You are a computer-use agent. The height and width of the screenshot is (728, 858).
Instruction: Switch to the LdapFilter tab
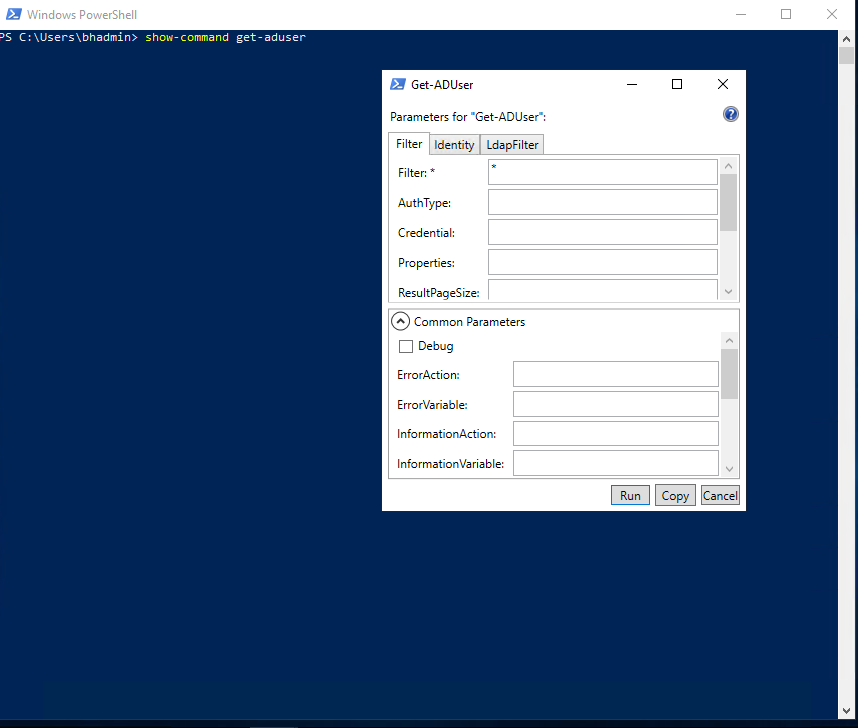tap(512, 145)
